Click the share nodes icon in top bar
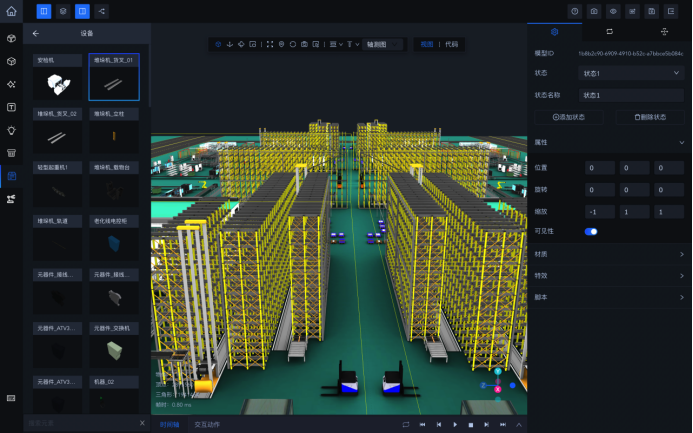 pyautogui.click(x=102, y=11)
